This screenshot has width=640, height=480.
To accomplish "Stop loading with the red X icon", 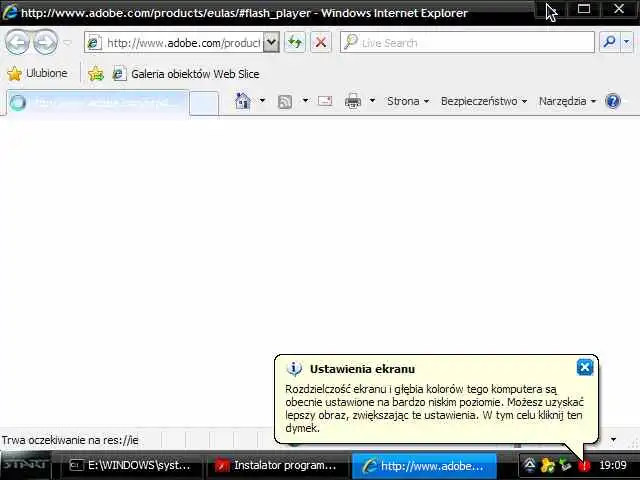I will click(321, 42).
